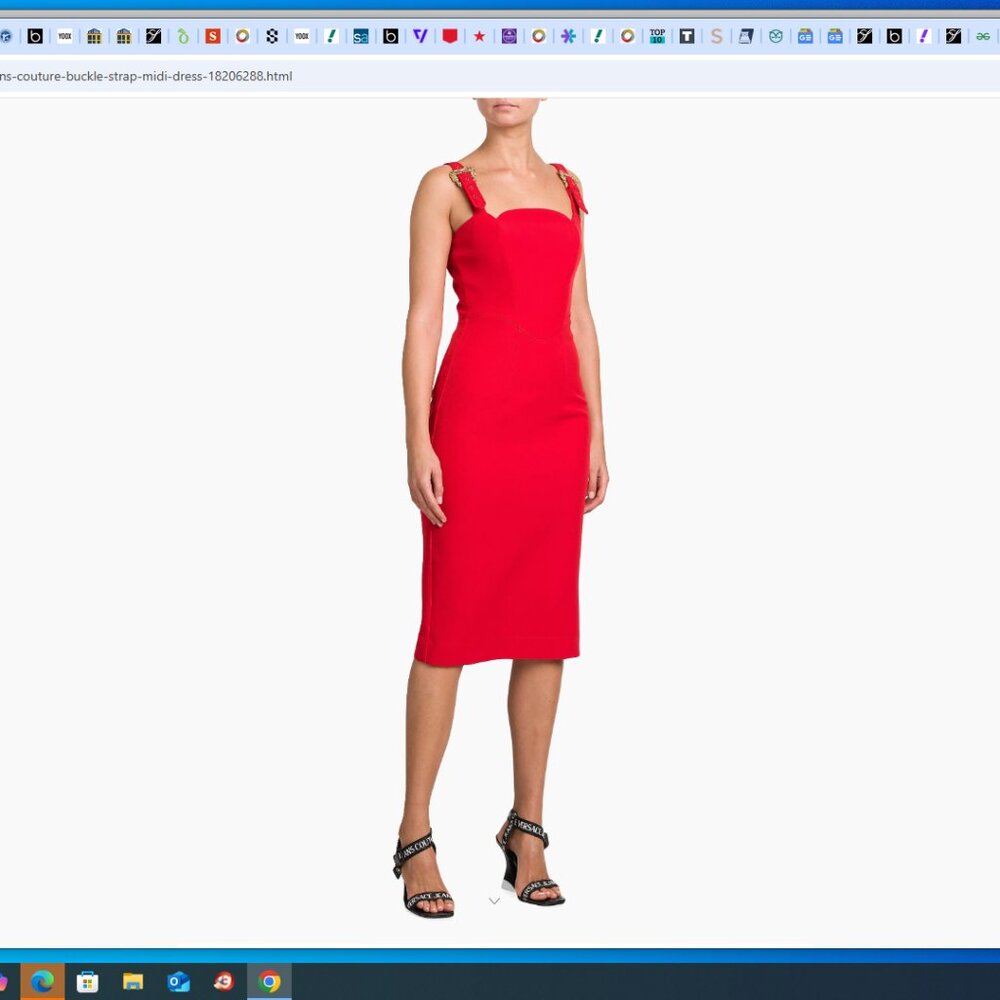The image size is (1000, 1000).
Task: Open the blue GE translate bookmark
Action: pyautogui.click(x=803, y=36)
